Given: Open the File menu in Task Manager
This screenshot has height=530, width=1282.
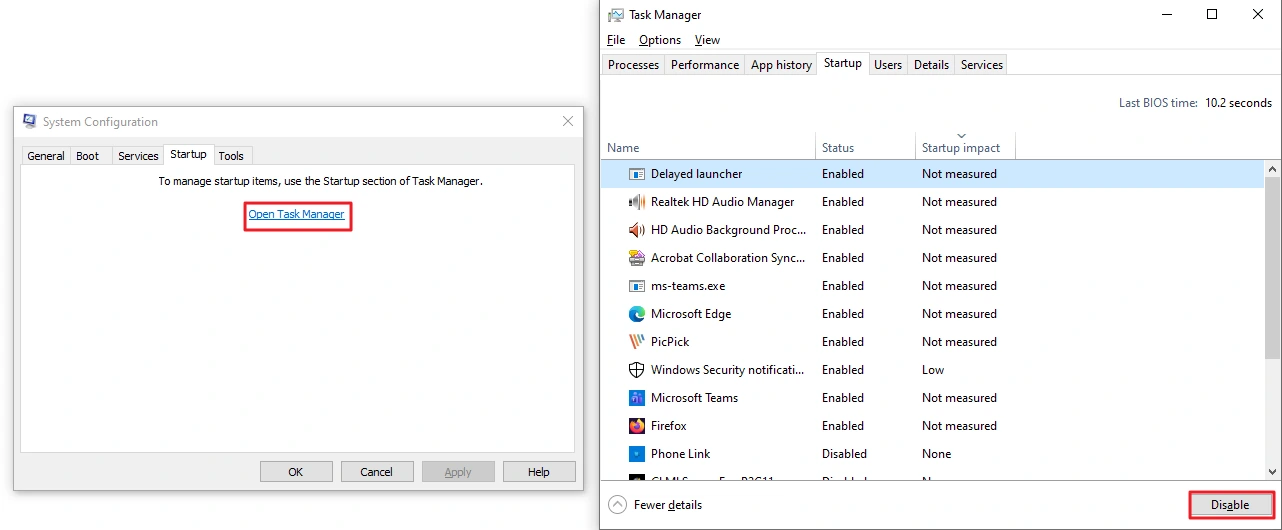Looking at the screenshot, I should click(x=616, y=40).
